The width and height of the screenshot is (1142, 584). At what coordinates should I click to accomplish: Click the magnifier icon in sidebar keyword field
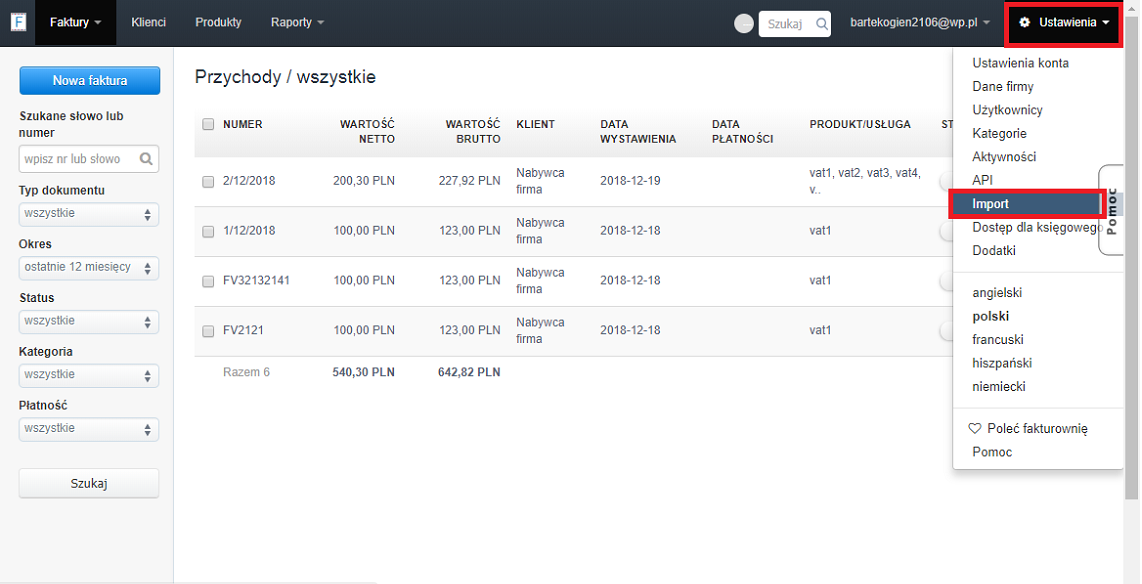tap(146, 159)
